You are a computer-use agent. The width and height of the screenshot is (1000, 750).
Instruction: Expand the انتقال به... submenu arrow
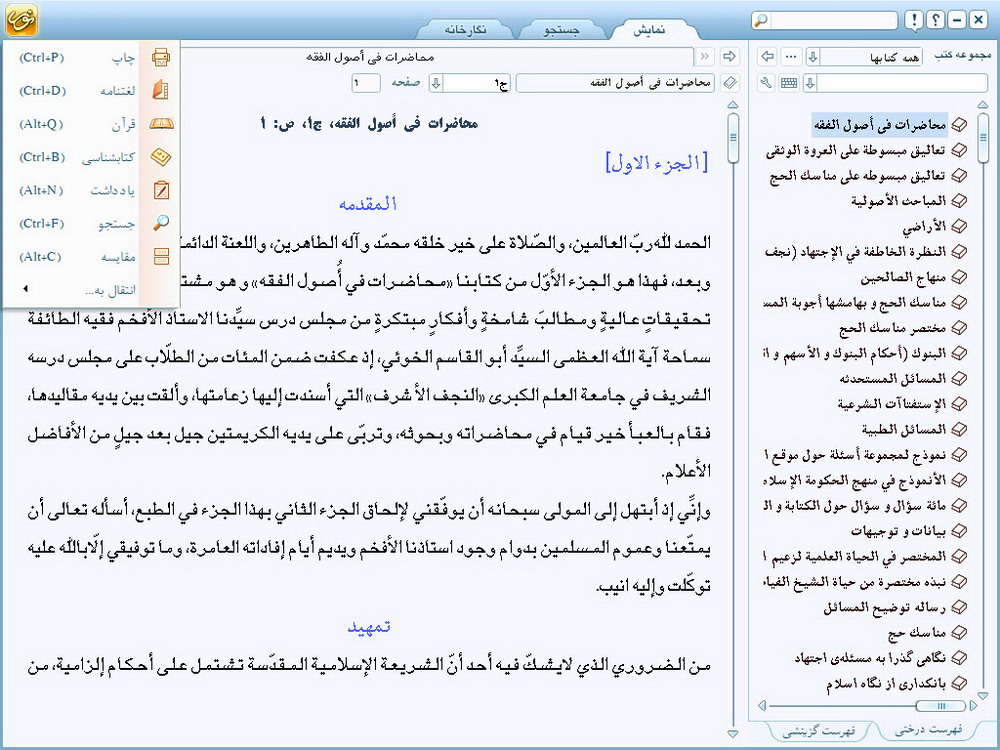(x=26, y=289)
